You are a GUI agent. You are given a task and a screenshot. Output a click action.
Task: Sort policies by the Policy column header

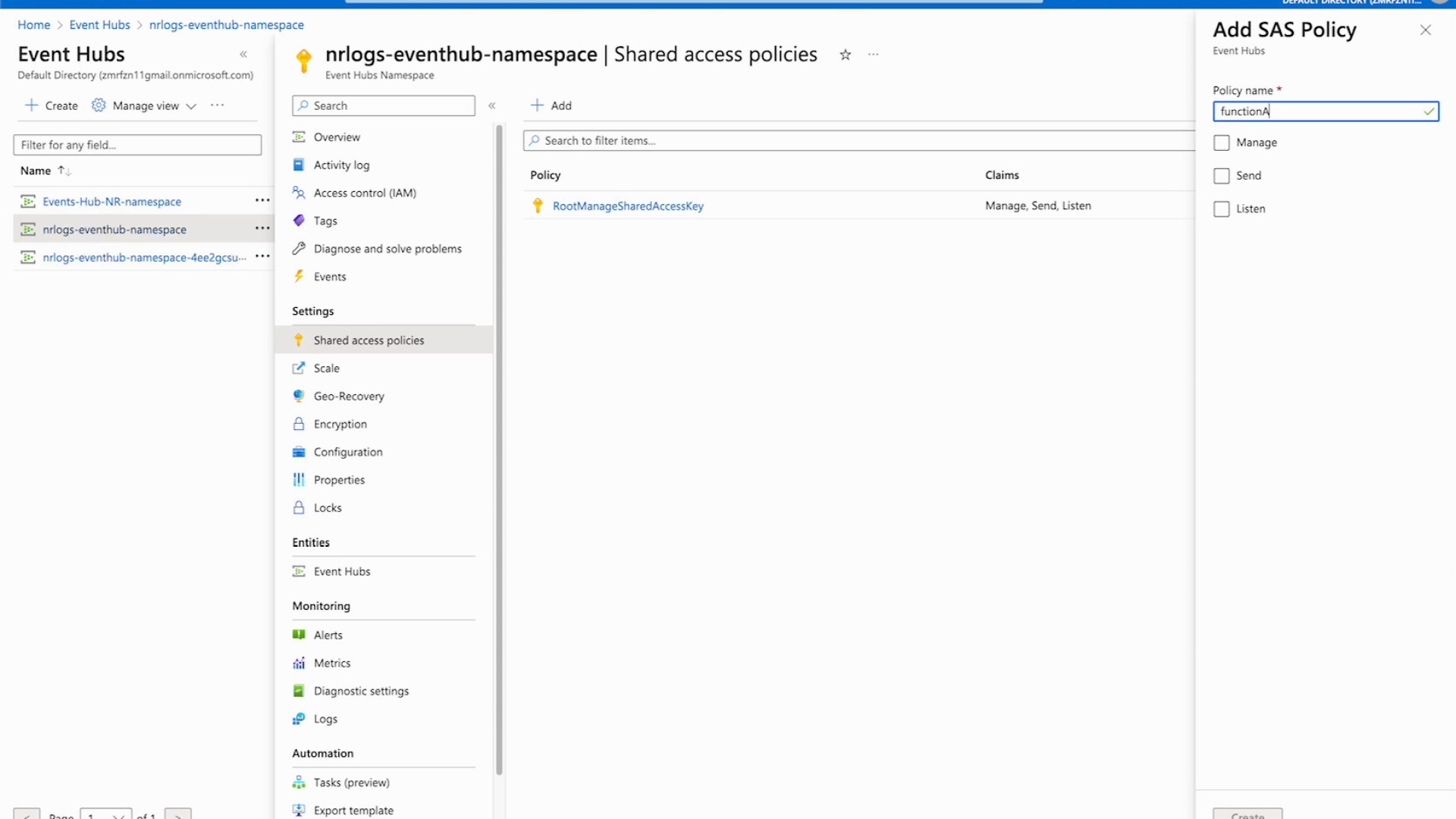(x=545, y=175)
